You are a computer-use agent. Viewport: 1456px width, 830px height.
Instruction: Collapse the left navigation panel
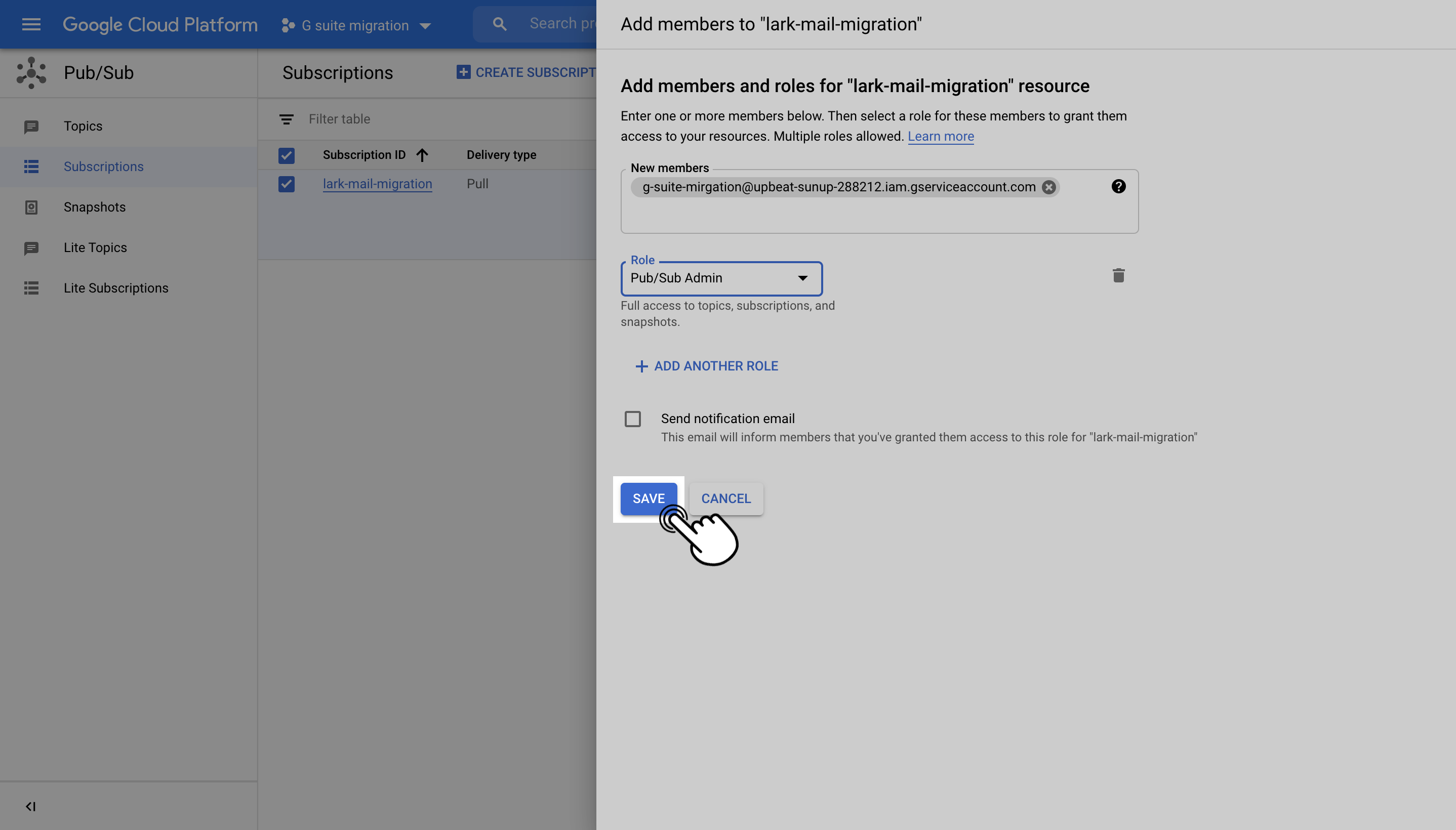tap(31, 806)
